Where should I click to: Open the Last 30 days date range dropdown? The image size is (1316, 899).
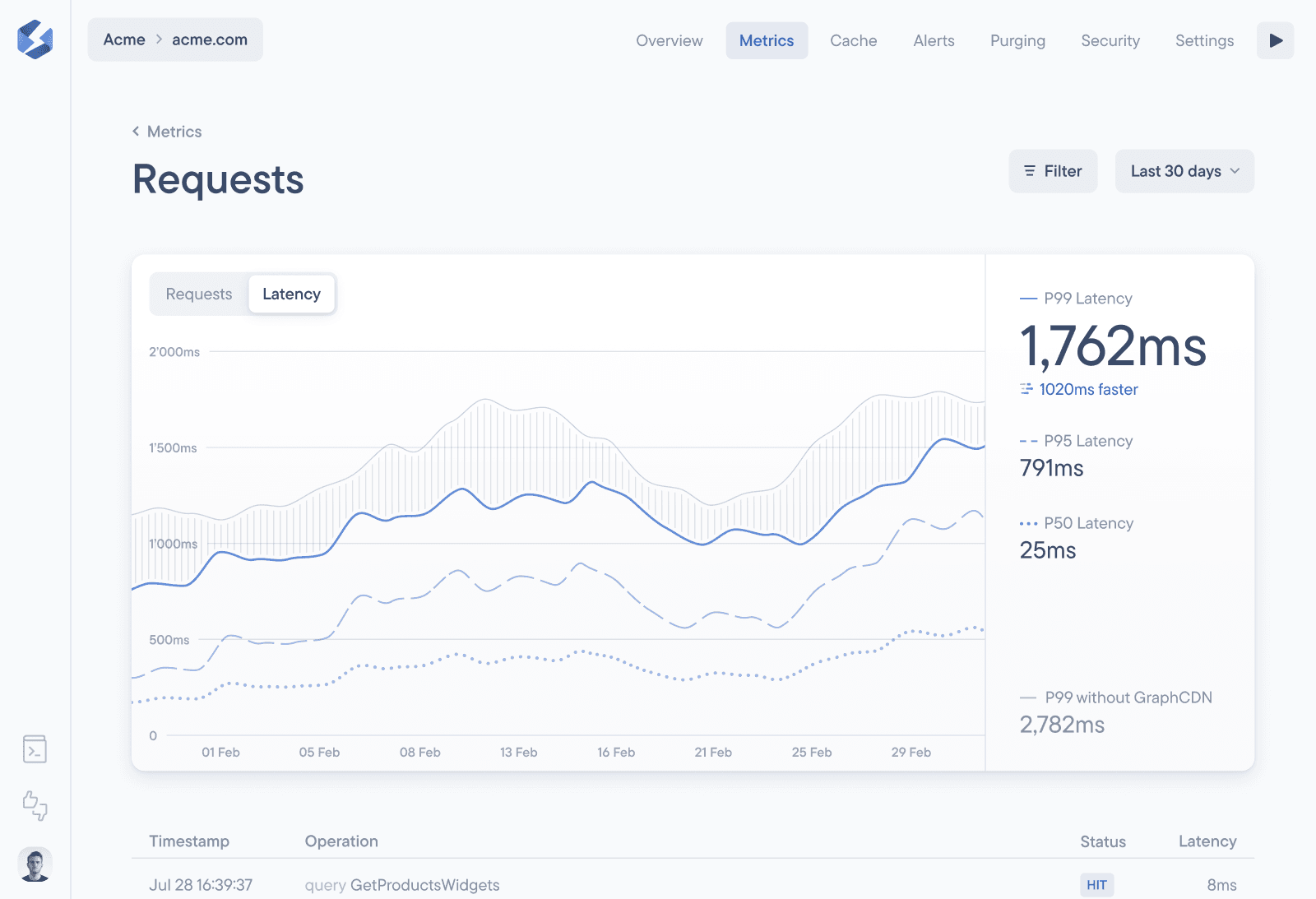click(1184, 171)
